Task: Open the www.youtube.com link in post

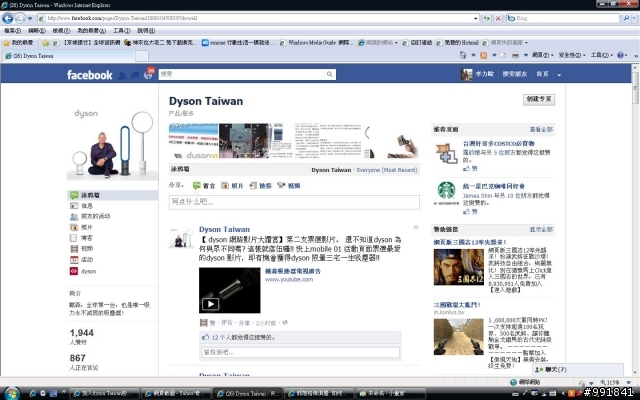Action: 289,280
